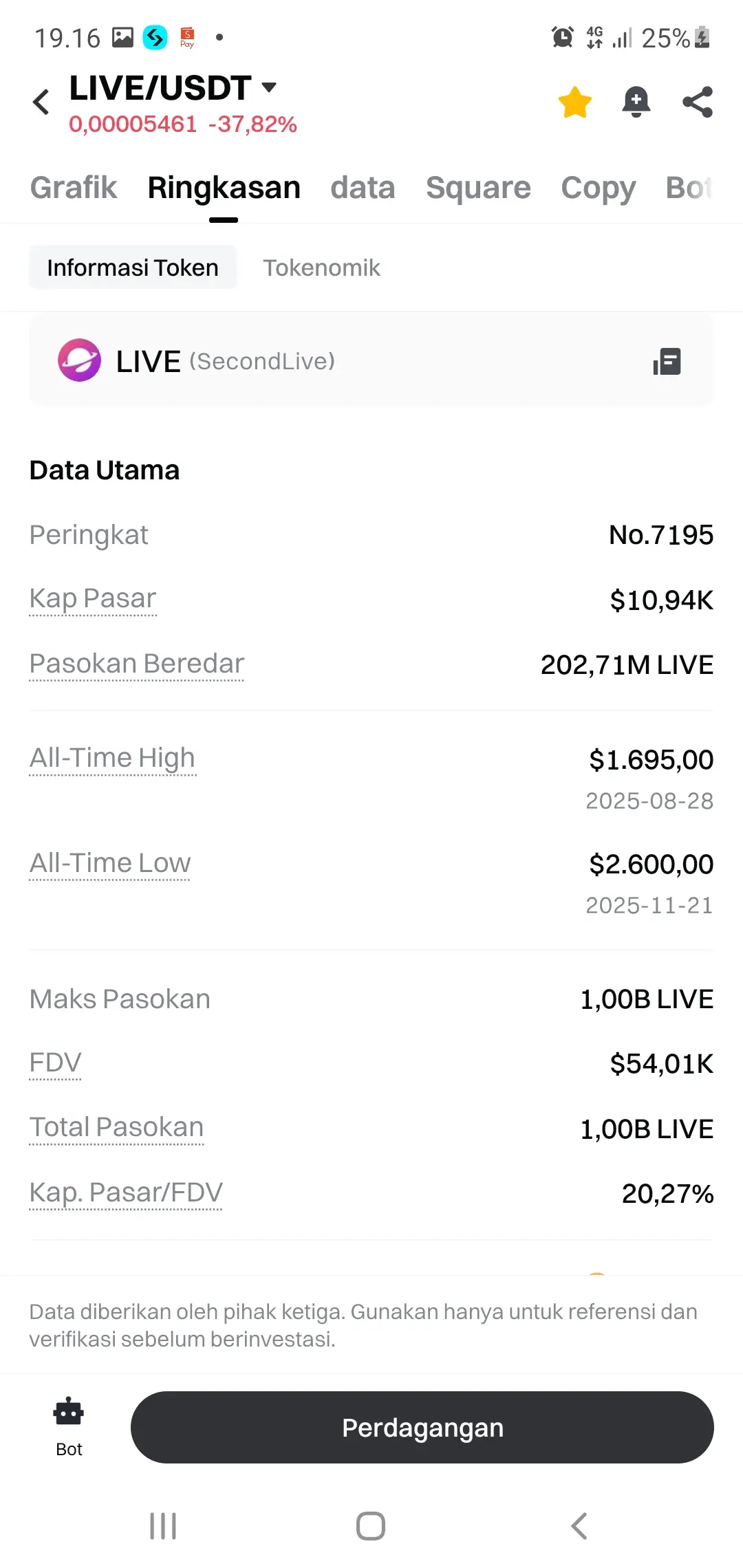Open the LIVE token document icon
Screen dimensions: 743x1568
pyautogui.click(x=667, y=361)
